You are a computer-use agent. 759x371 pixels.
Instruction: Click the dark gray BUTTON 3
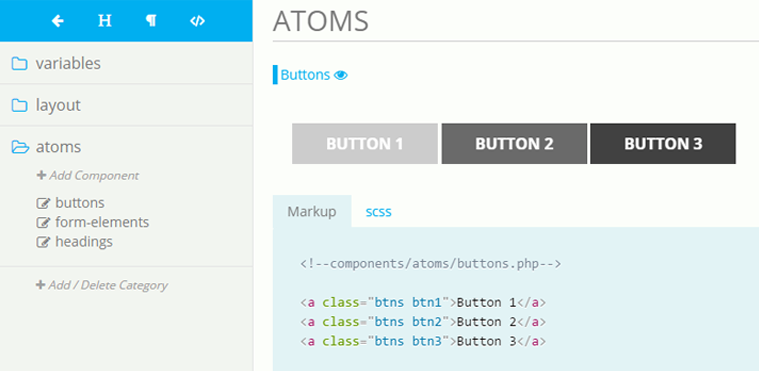pyautogui.click(x=663, y=143)
